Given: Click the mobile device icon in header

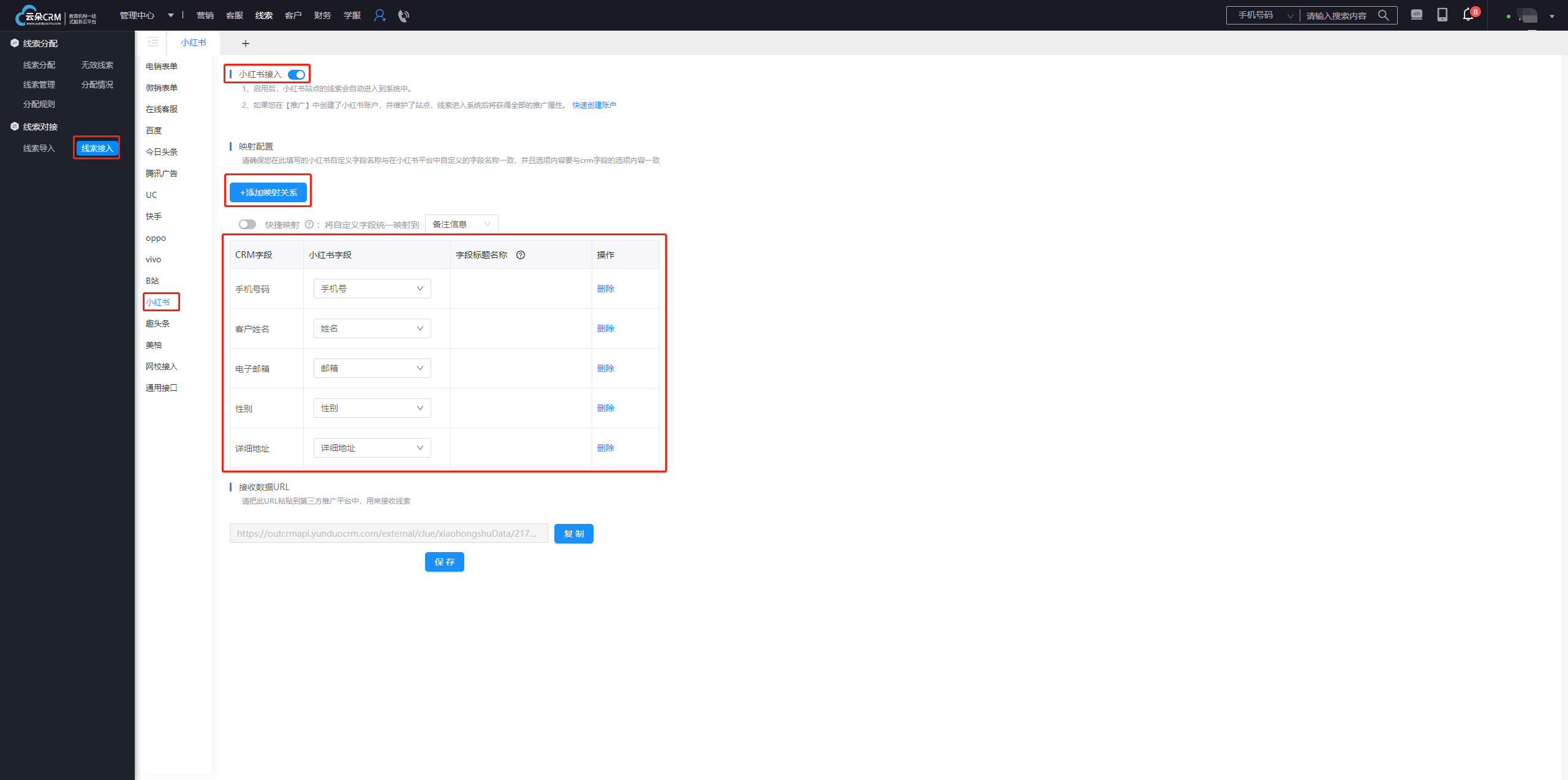Looking at the screenshot, I should pos(1442,15).
